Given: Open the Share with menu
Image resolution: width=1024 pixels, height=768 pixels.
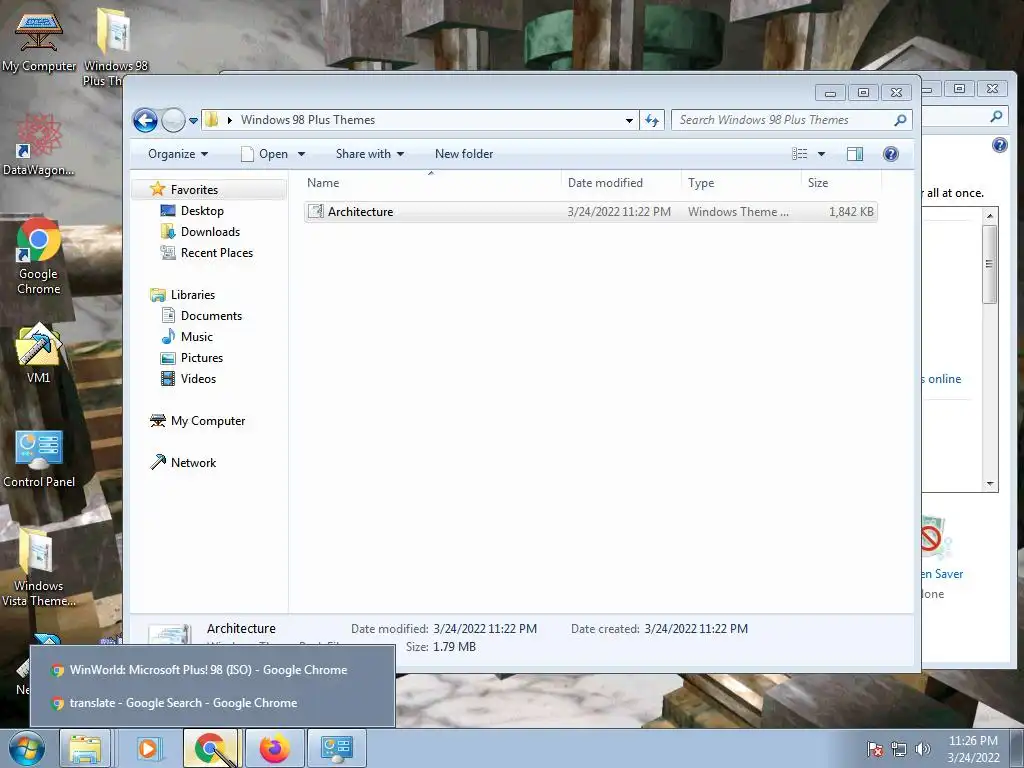Looking at the screenshot, I should click(x=370, y=154).
